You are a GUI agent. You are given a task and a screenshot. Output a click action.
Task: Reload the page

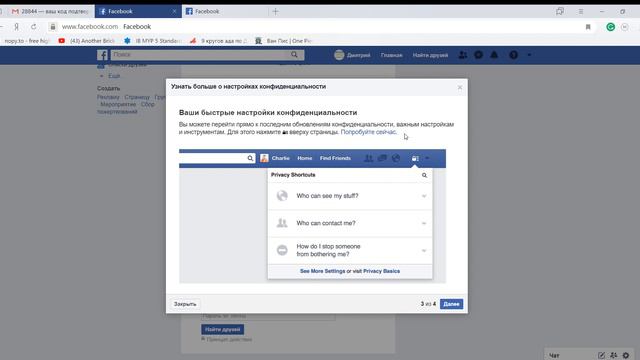[x=33, y=27]
